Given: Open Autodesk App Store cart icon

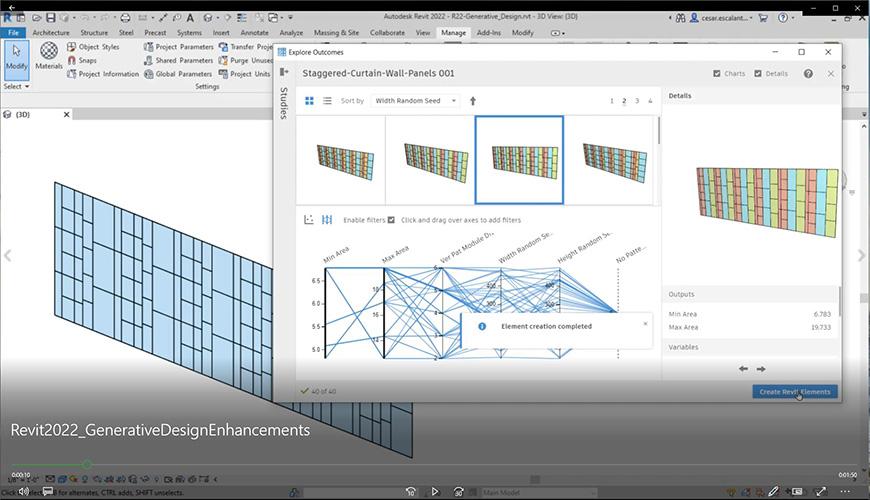Looking at the screenshot, I should (763, 18).
